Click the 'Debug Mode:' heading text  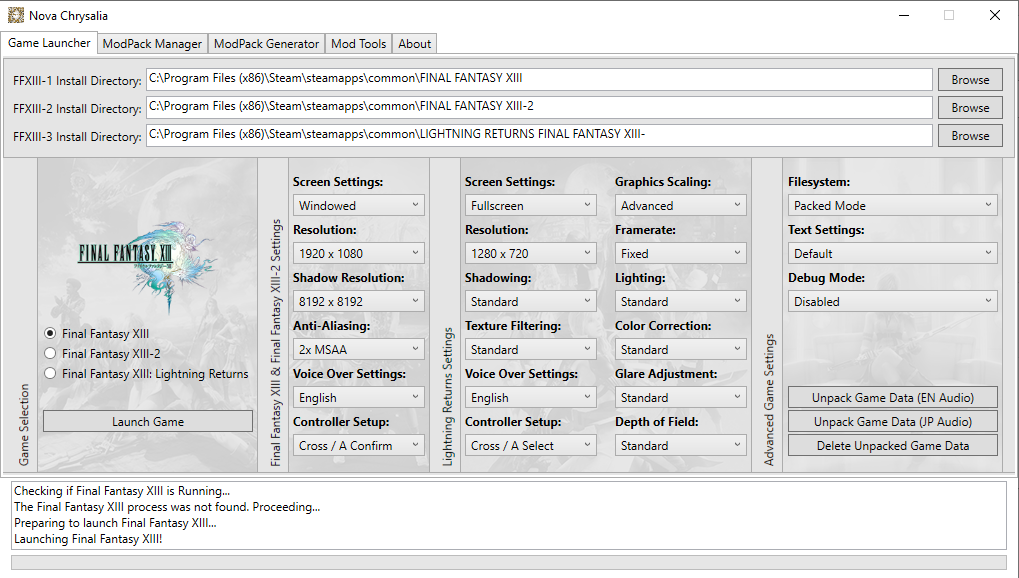tap(827, 278)
